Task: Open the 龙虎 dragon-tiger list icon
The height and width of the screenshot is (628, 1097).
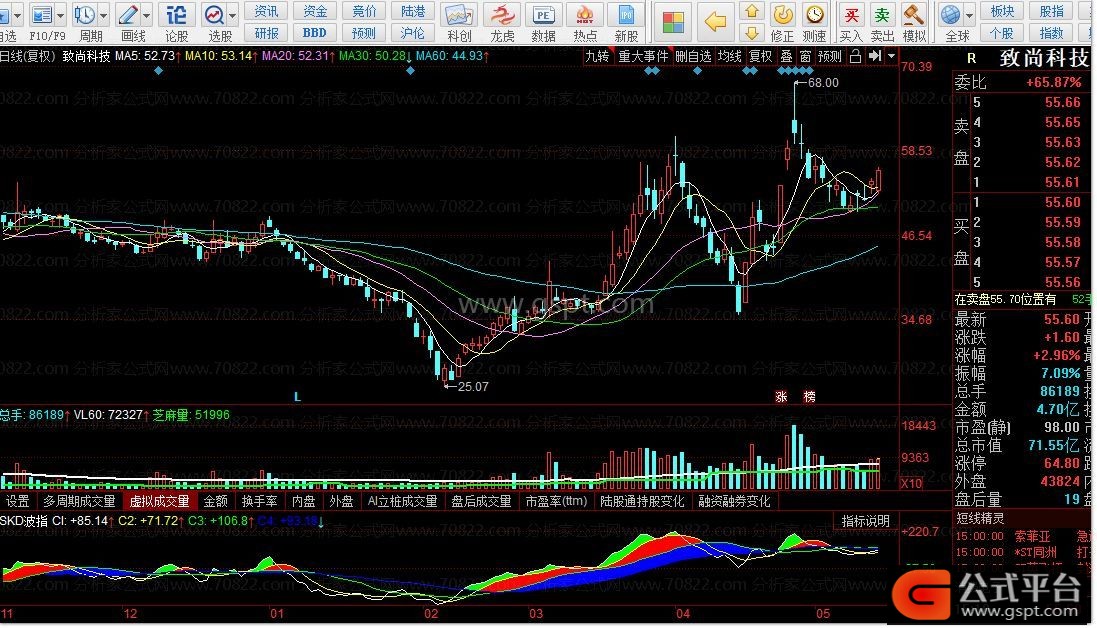Action: point(502,15)
